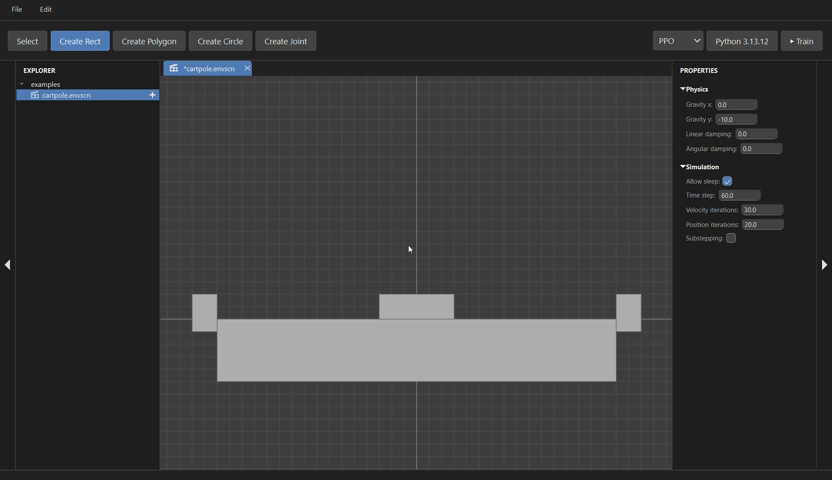Viewport: 832px width, 480px height.
Task: Start training with the Train button
Action: pyautogui.click(x=801, y=41)
